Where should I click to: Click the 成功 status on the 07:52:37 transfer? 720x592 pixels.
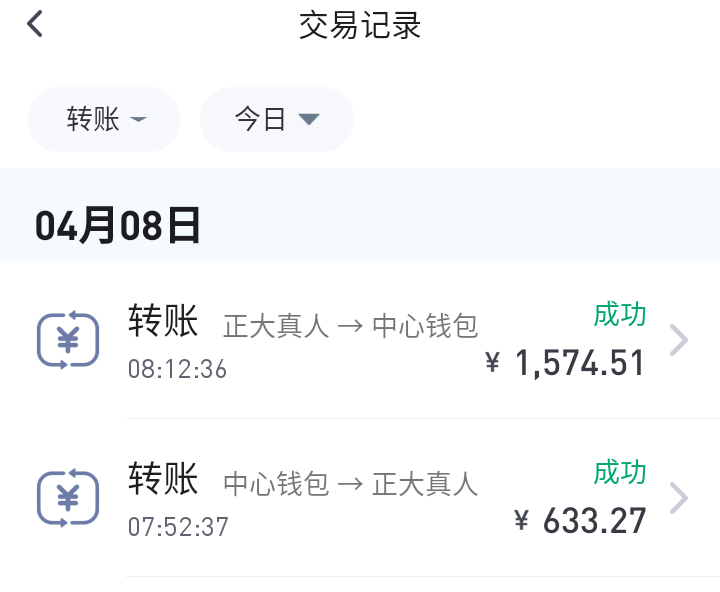pos(620,471)
